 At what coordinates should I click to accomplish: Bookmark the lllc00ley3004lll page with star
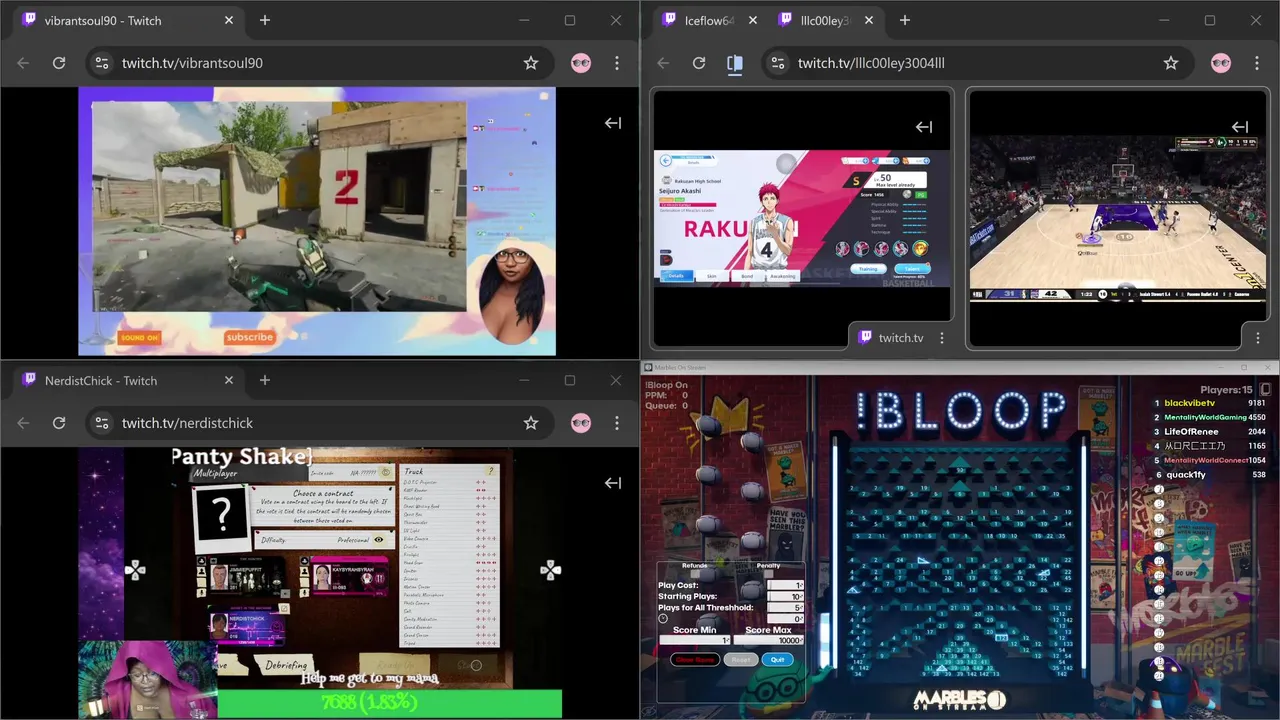click(x=1171, y=63)
